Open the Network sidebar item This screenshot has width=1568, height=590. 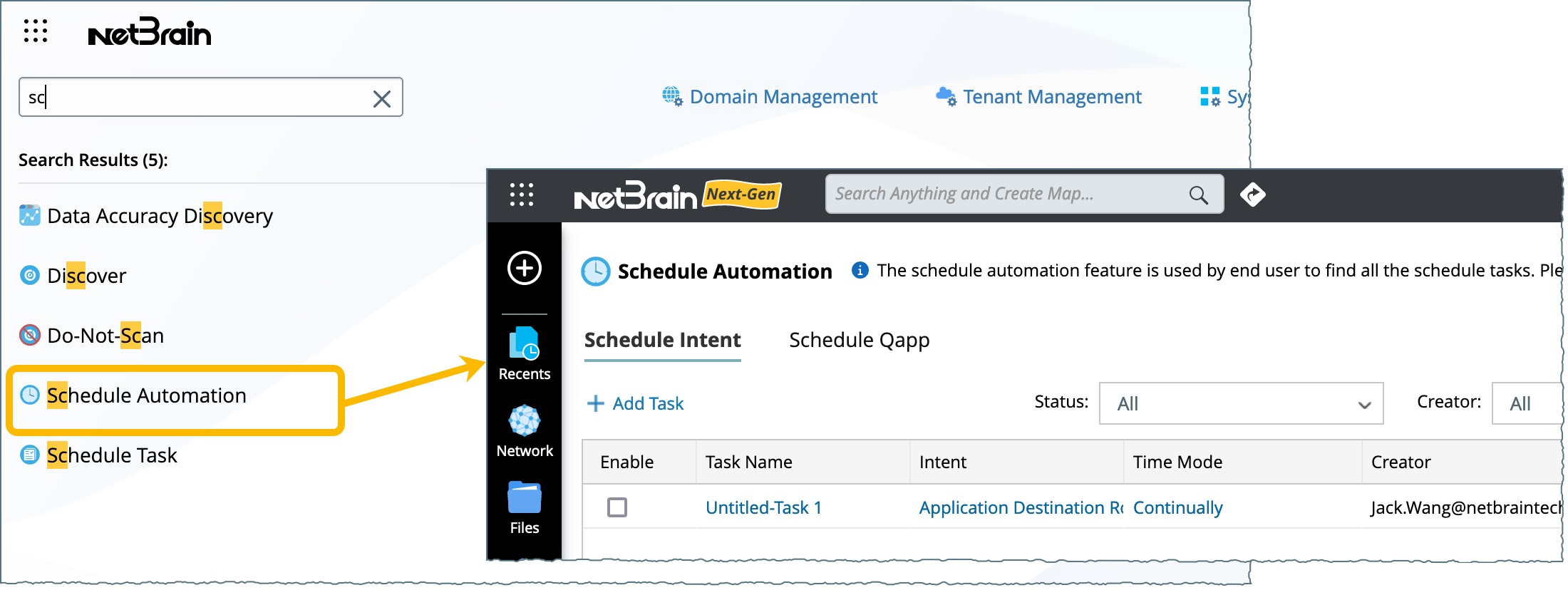pyautogui.click(x=525, y=431)
